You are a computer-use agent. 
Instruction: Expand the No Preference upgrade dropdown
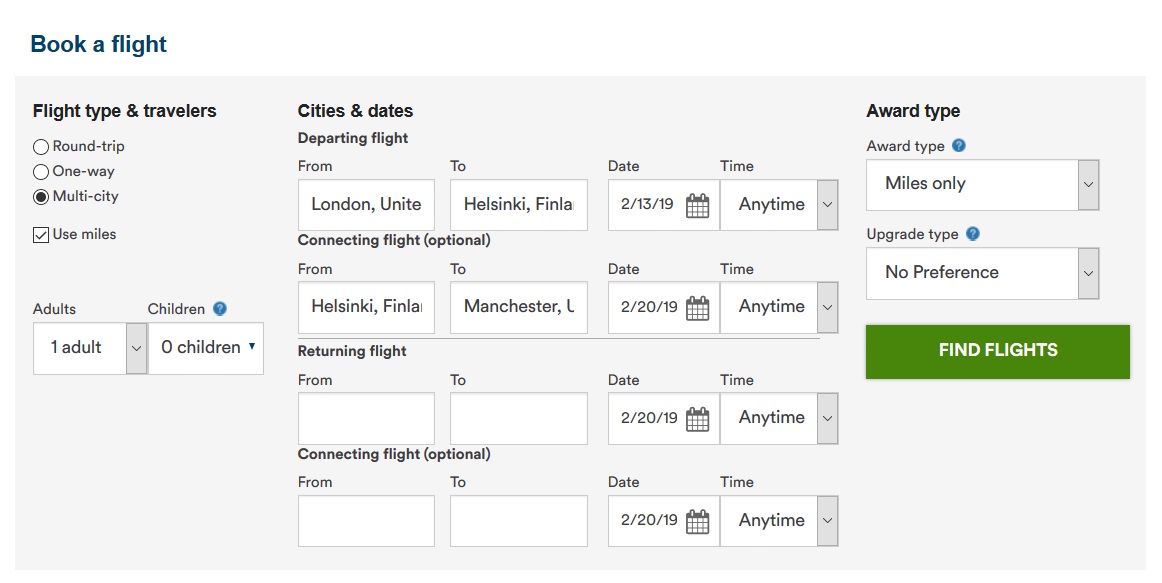pos(1088,273)
